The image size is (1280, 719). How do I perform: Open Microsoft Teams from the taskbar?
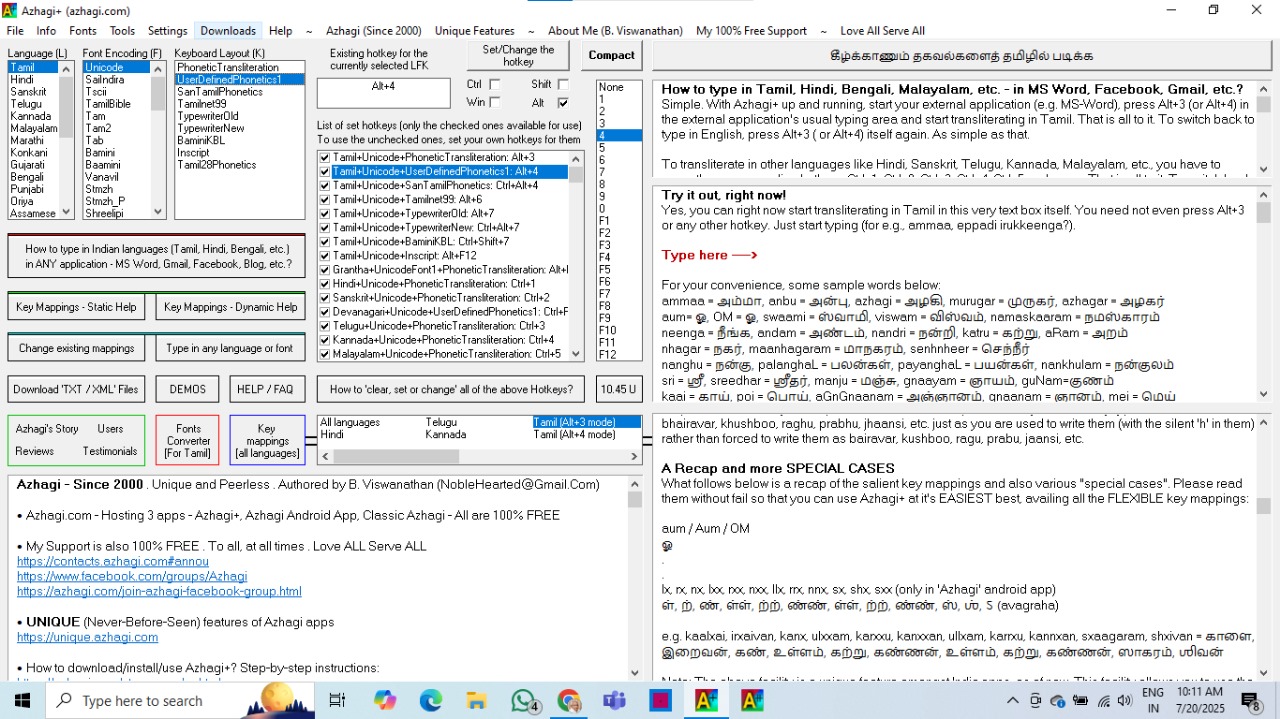click(x=614, y=700)
